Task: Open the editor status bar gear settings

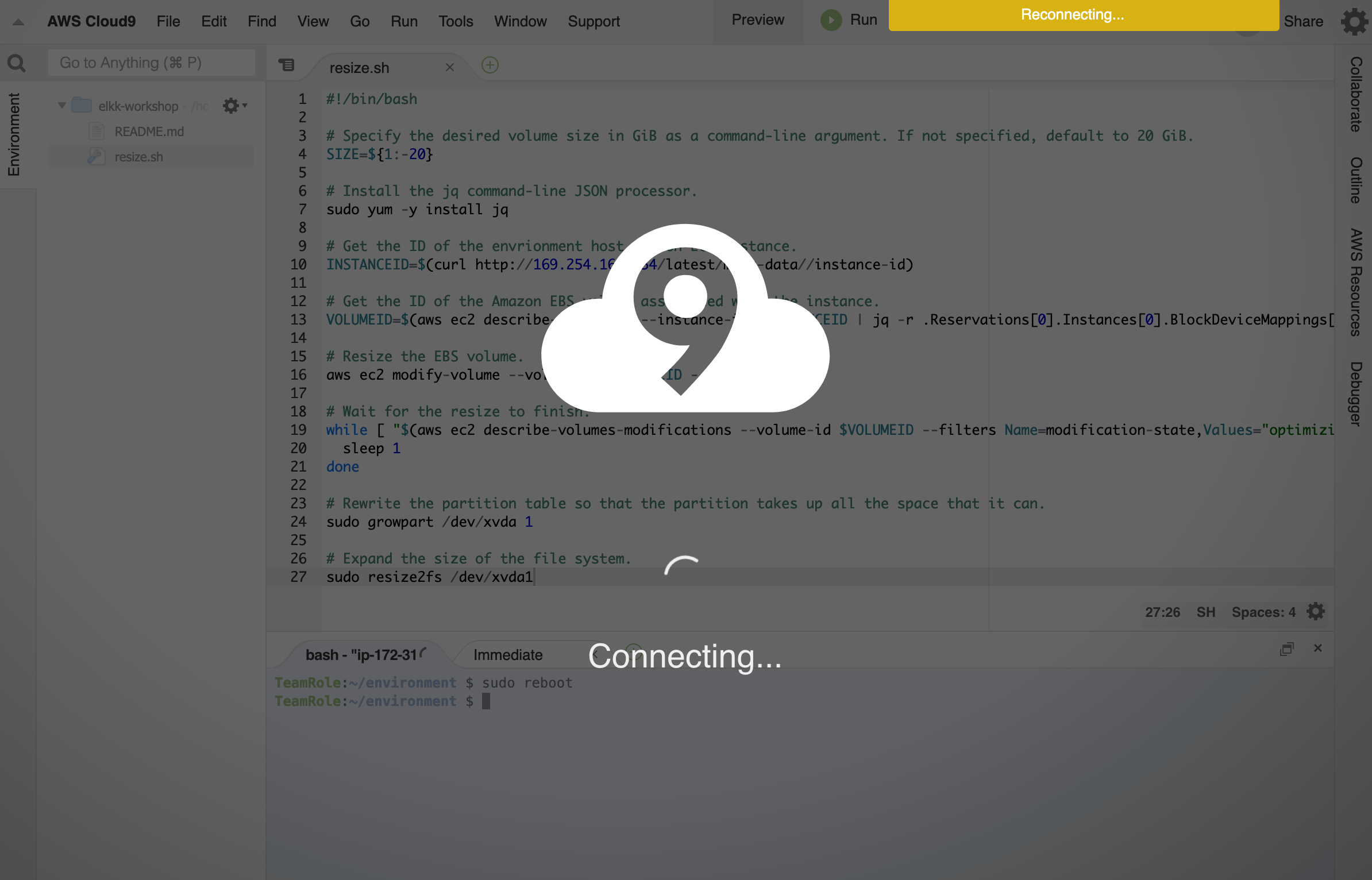Action: [1316, 611]
